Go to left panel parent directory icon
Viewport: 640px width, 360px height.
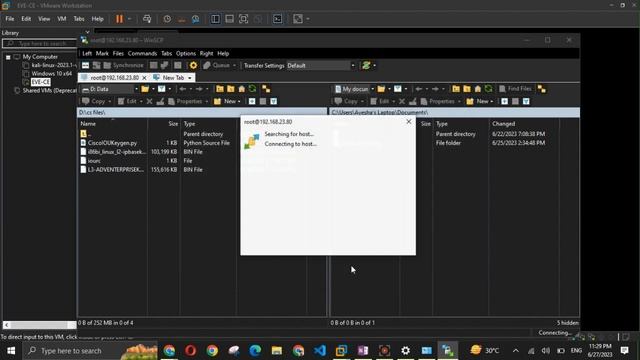click(x=220, y=89)
